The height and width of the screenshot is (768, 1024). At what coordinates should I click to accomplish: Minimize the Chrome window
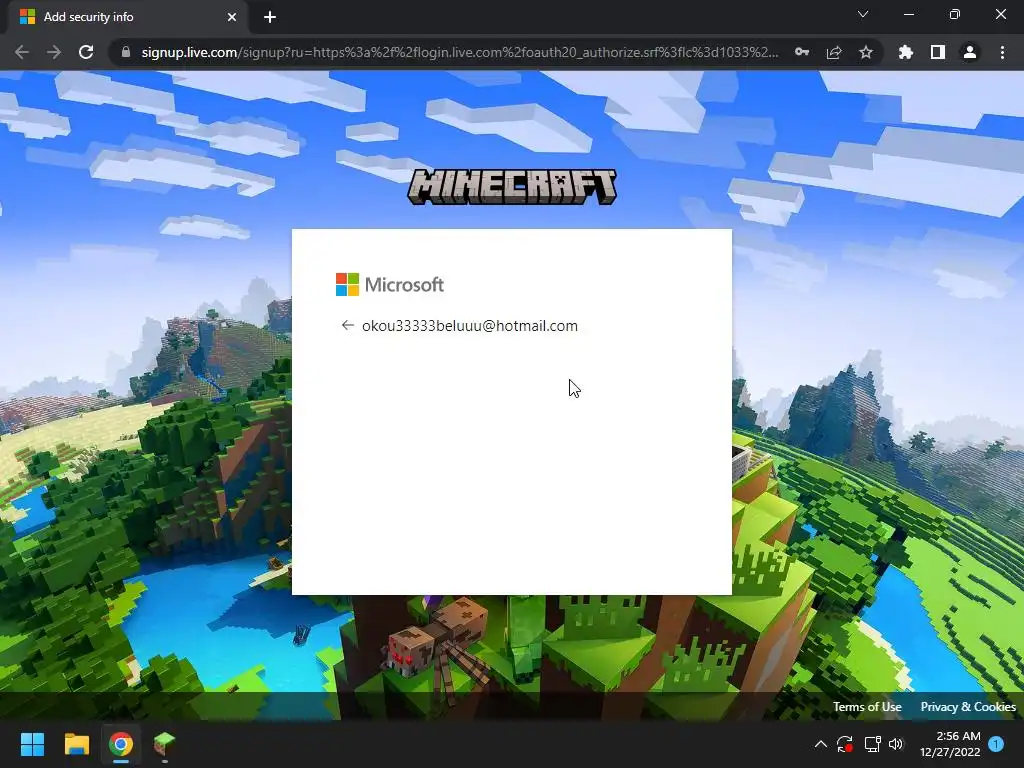click(908, 14)
